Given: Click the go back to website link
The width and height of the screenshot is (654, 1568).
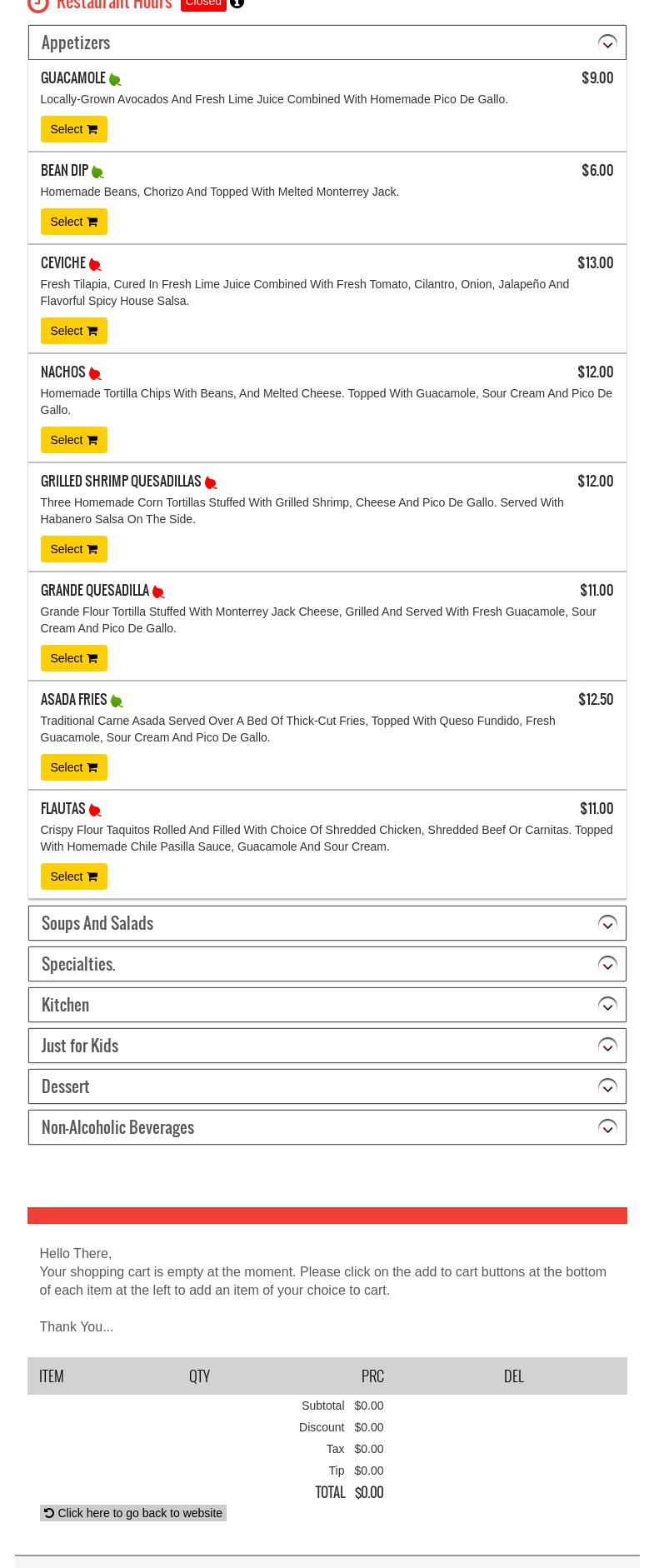Looking at the screenshot, I should [x=133, y=1513].
